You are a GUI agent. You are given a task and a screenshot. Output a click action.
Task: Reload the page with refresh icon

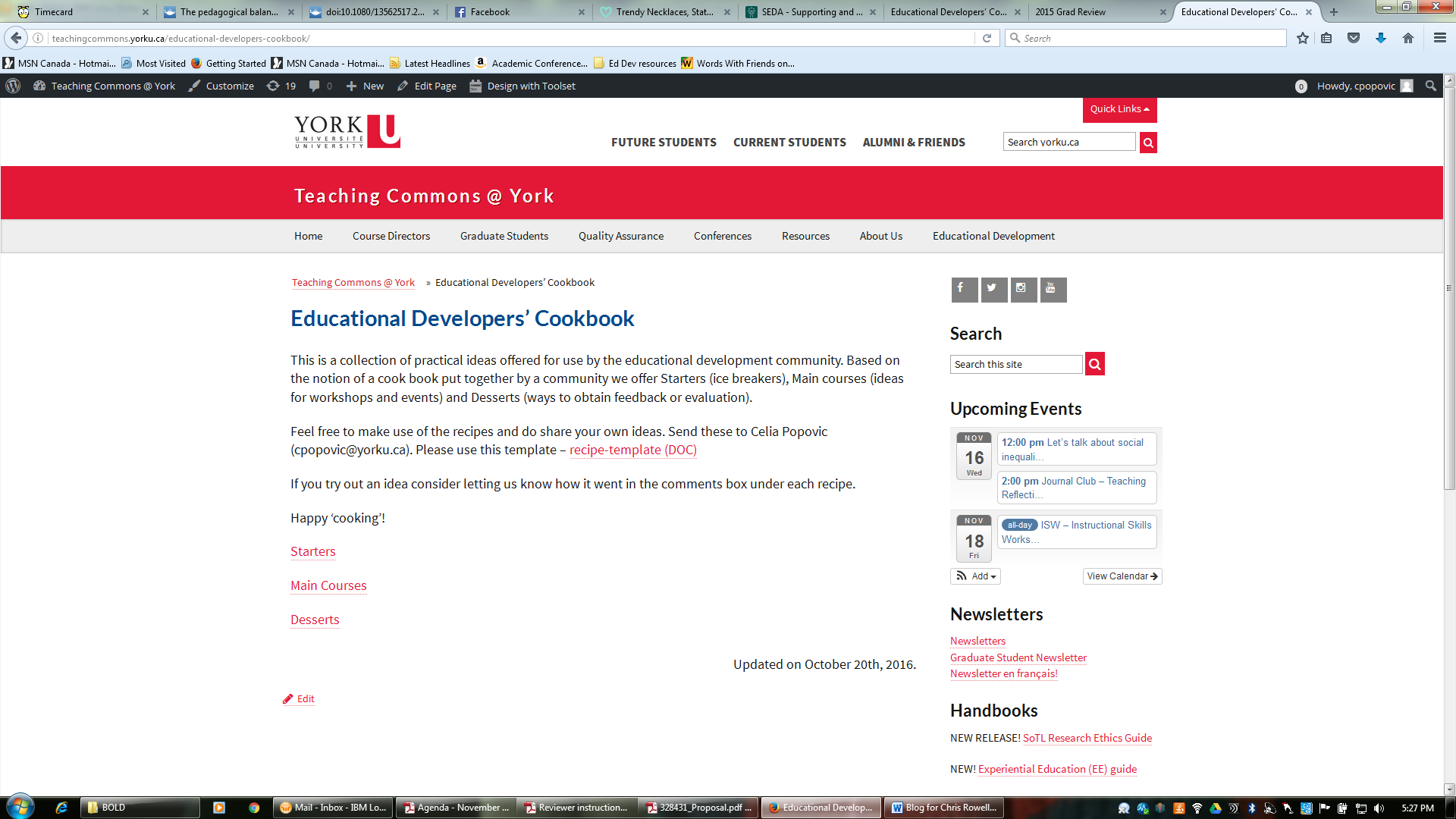click(x=987, y=38)
